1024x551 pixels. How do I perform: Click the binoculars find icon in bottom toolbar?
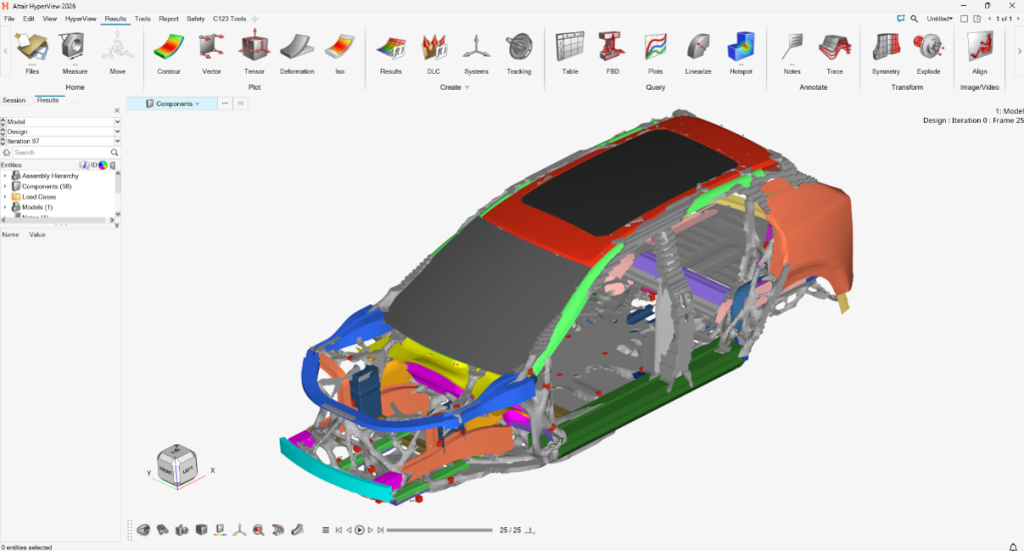click(x=163, y=530)
